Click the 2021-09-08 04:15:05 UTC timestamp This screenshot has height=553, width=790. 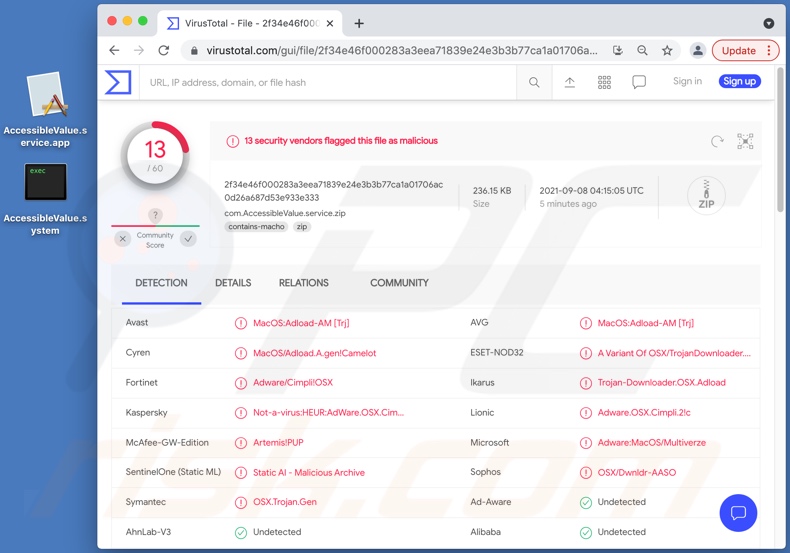click(x=591, y=191)
